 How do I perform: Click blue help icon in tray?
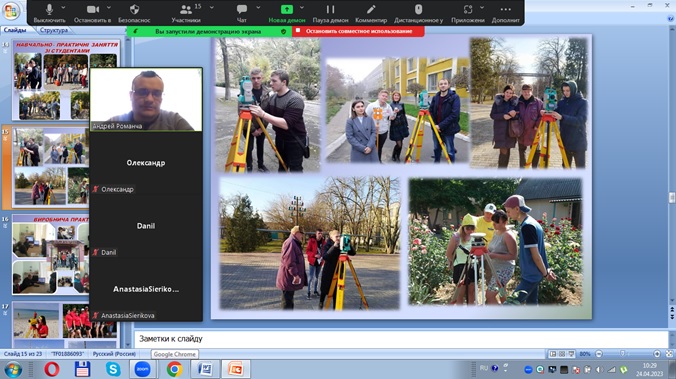point(494,368)
